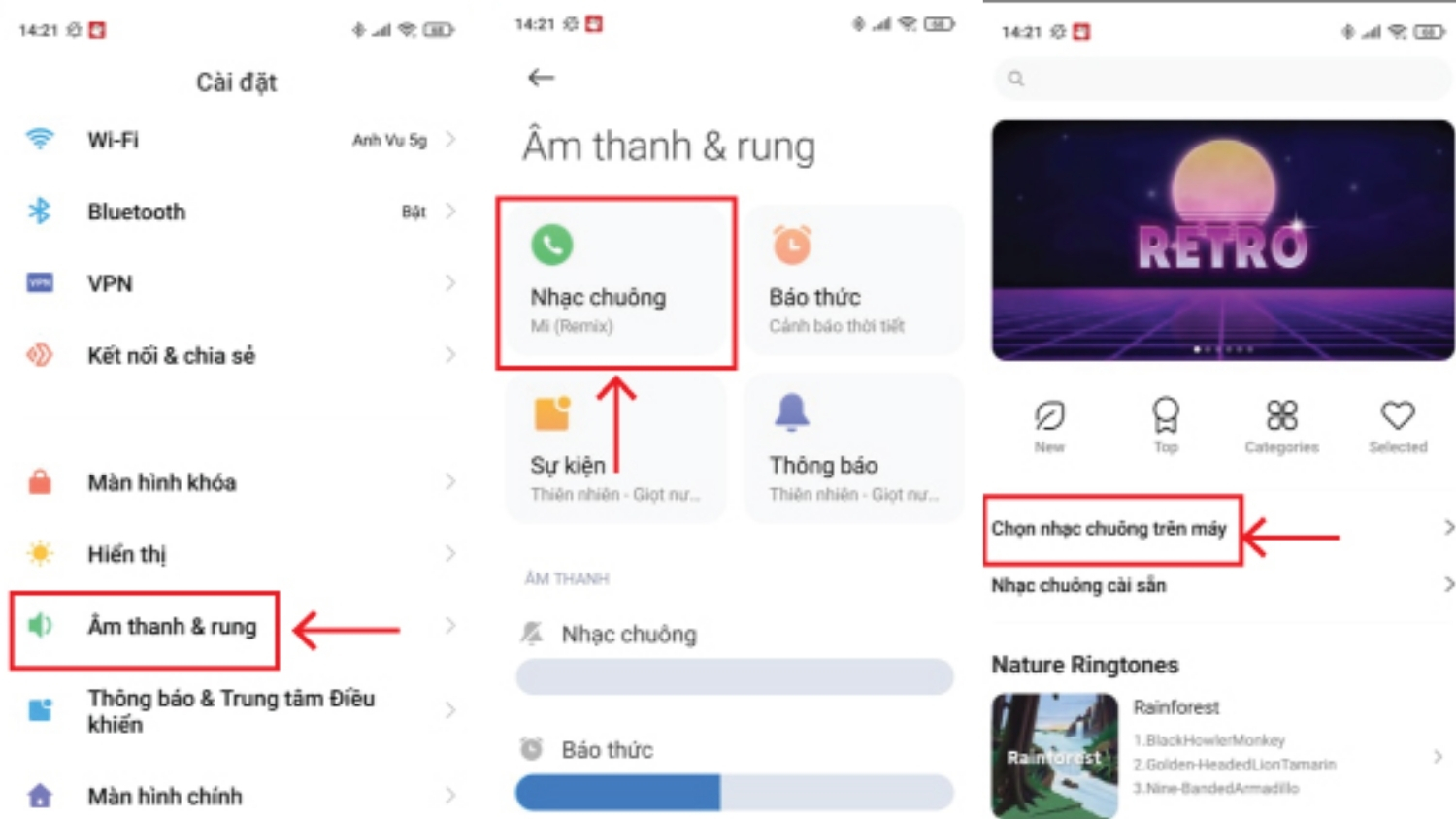Tap the Top ribbon badge icon
Screen dimensions: 1456x819
[1166, 415]
